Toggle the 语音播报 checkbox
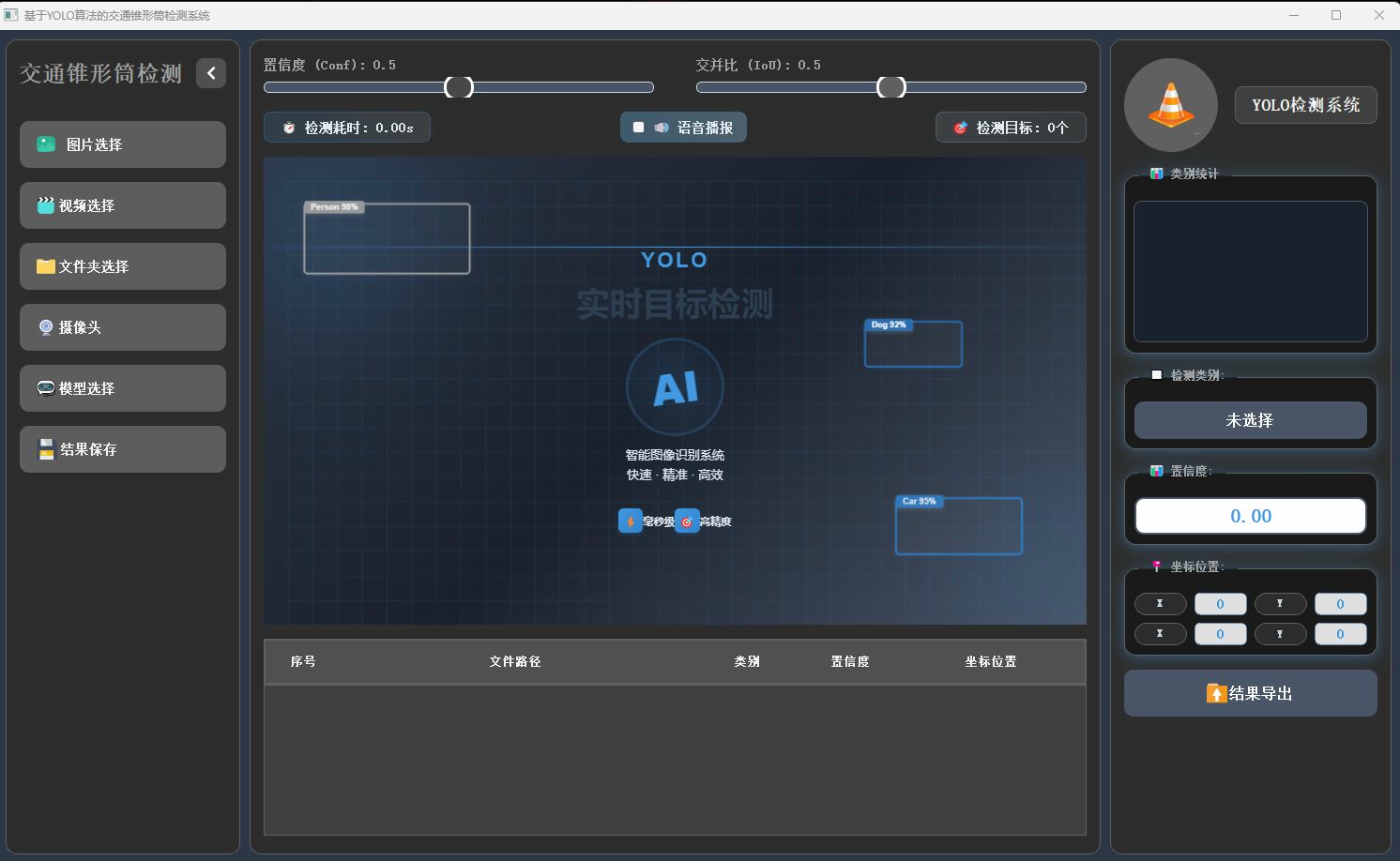The height and width of the screenshot is (861, 1400). coord(638,128)
